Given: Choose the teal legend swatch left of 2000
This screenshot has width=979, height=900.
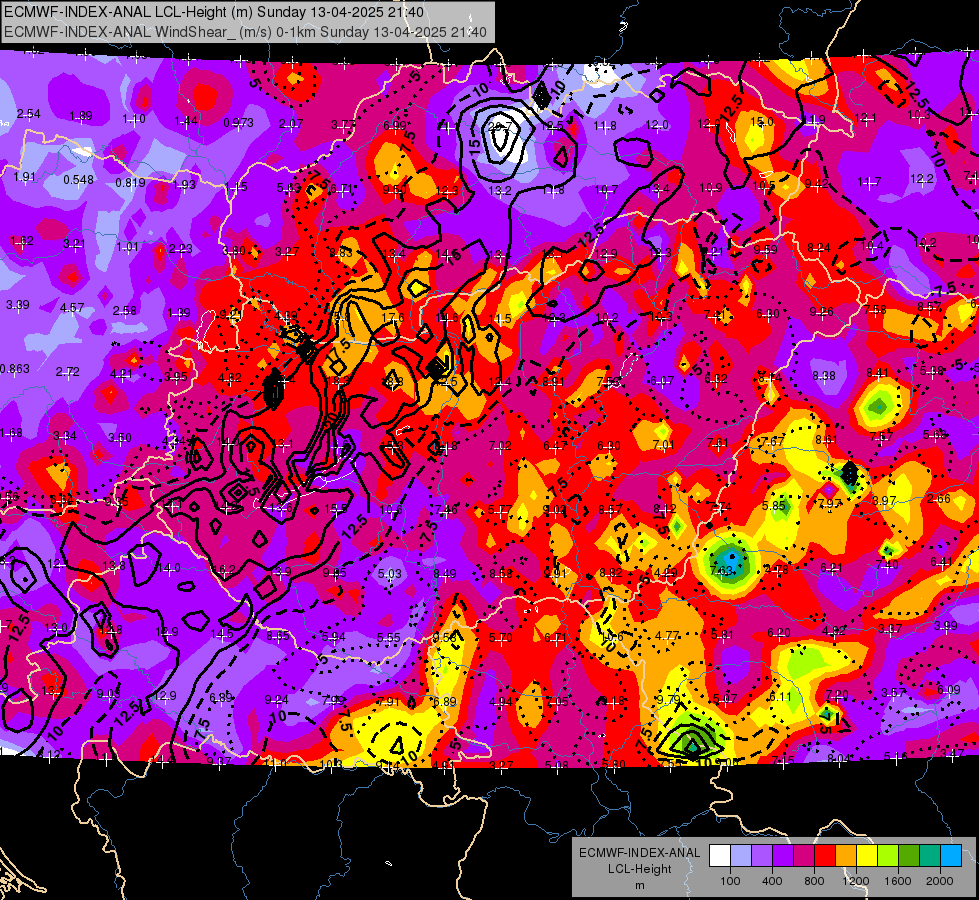Looking at the screenshot, I should click(x=930, y=856).
